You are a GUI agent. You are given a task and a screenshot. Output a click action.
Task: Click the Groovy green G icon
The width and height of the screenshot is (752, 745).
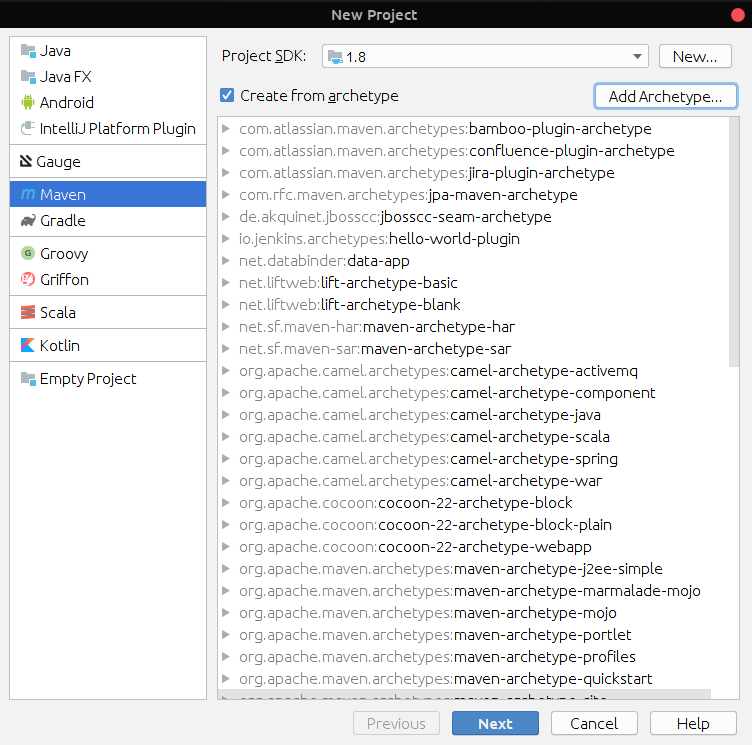tap(28, 253)
